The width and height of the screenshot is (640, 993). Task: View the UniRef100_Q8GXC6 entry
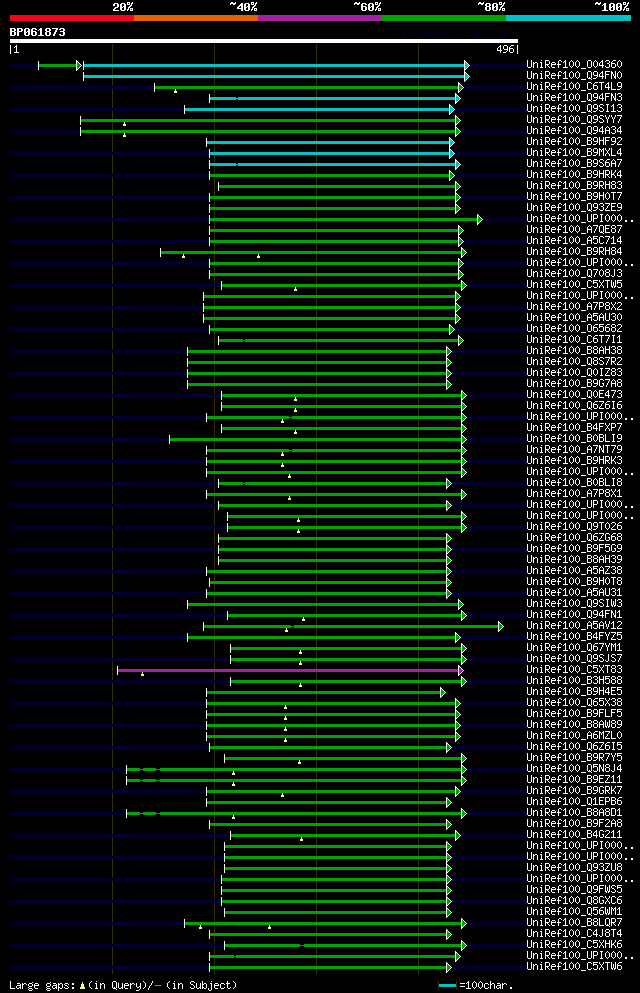click(574, 901)
